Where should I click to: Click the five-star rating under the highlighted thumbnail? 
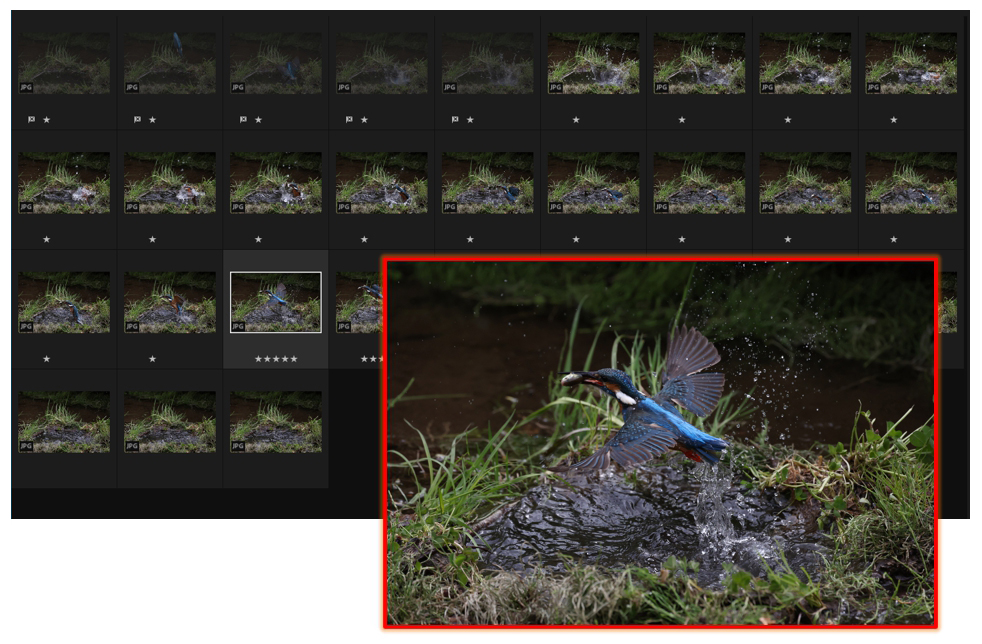[275, 359]
